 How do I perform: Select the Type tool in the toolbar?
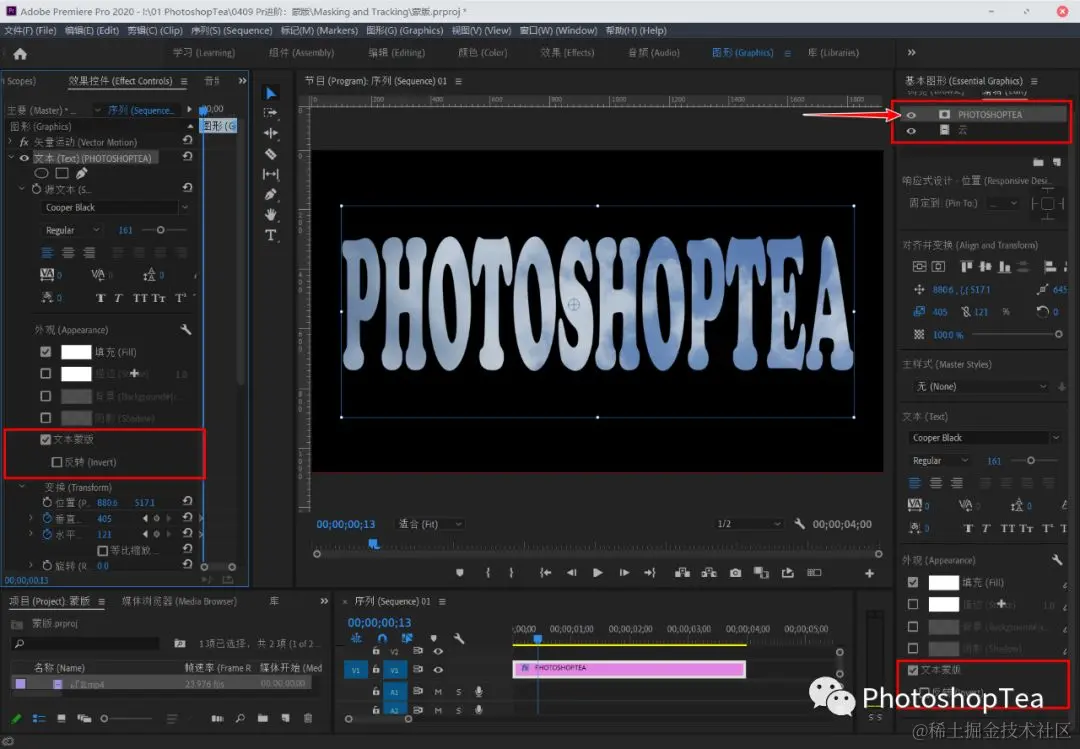pyautogui.click(x=270, y=235)
